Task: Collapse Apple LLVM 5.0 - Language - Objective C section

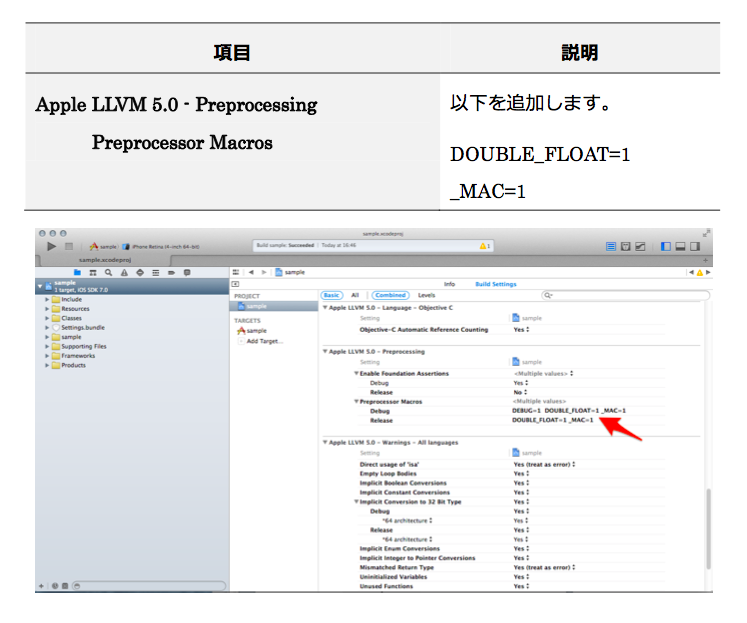Action: point(325,308)
